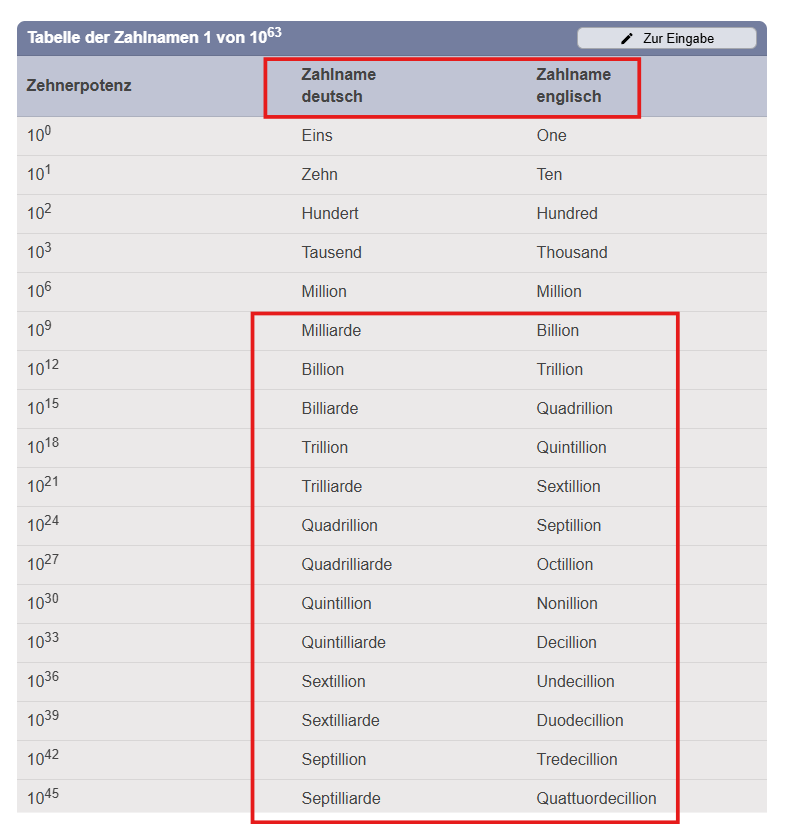Click the table title Tabelle der Zahlnamen
The height and width of the screenshot is (824, 797).
coord(154,36)
